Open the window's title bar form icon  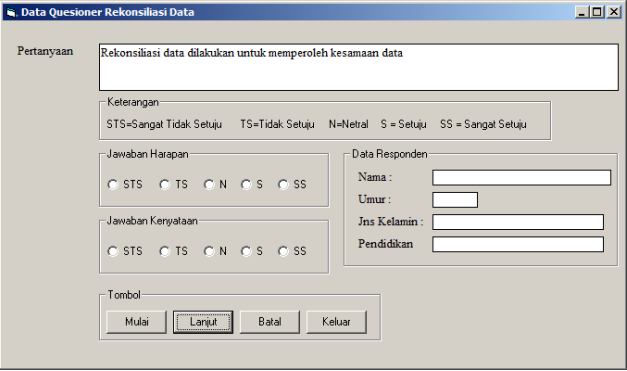(11, 12)
